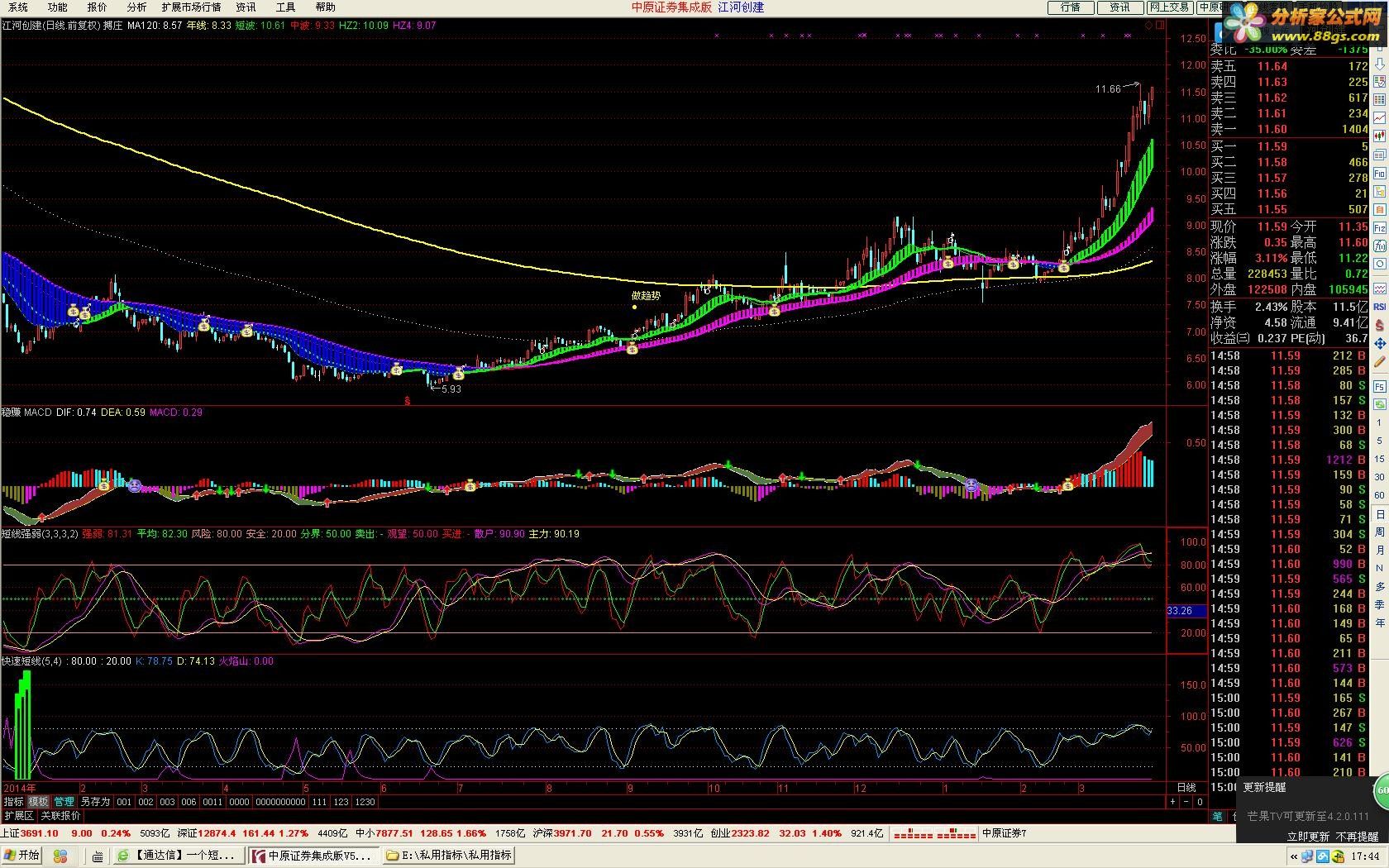This screenshot has width=1389, height=868.
Task: Select template 0011
Action: (x=213, y=802)
